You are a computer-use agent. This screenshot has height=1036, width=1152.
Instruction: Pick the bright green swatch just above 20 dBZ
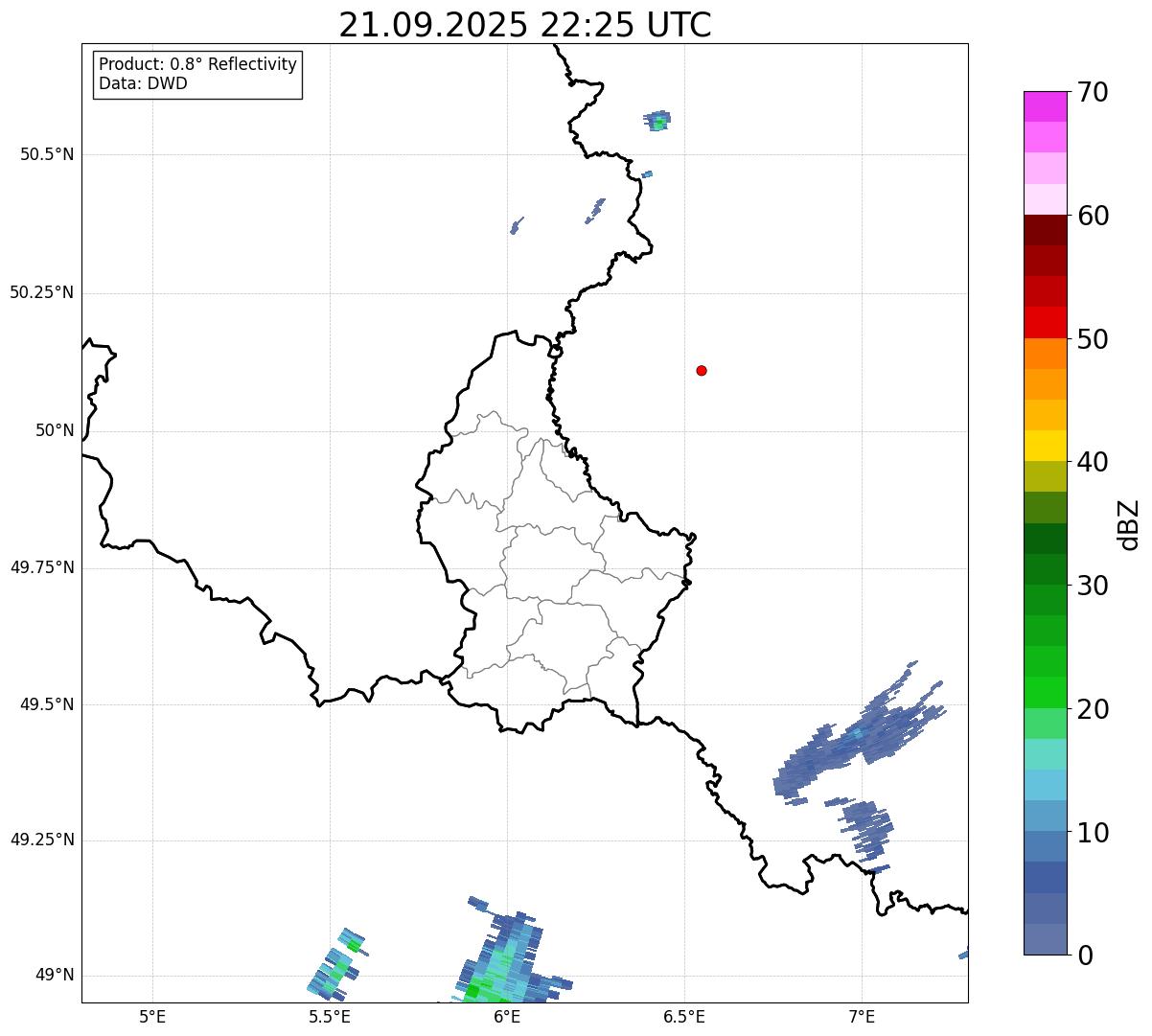click(1045, 693)
